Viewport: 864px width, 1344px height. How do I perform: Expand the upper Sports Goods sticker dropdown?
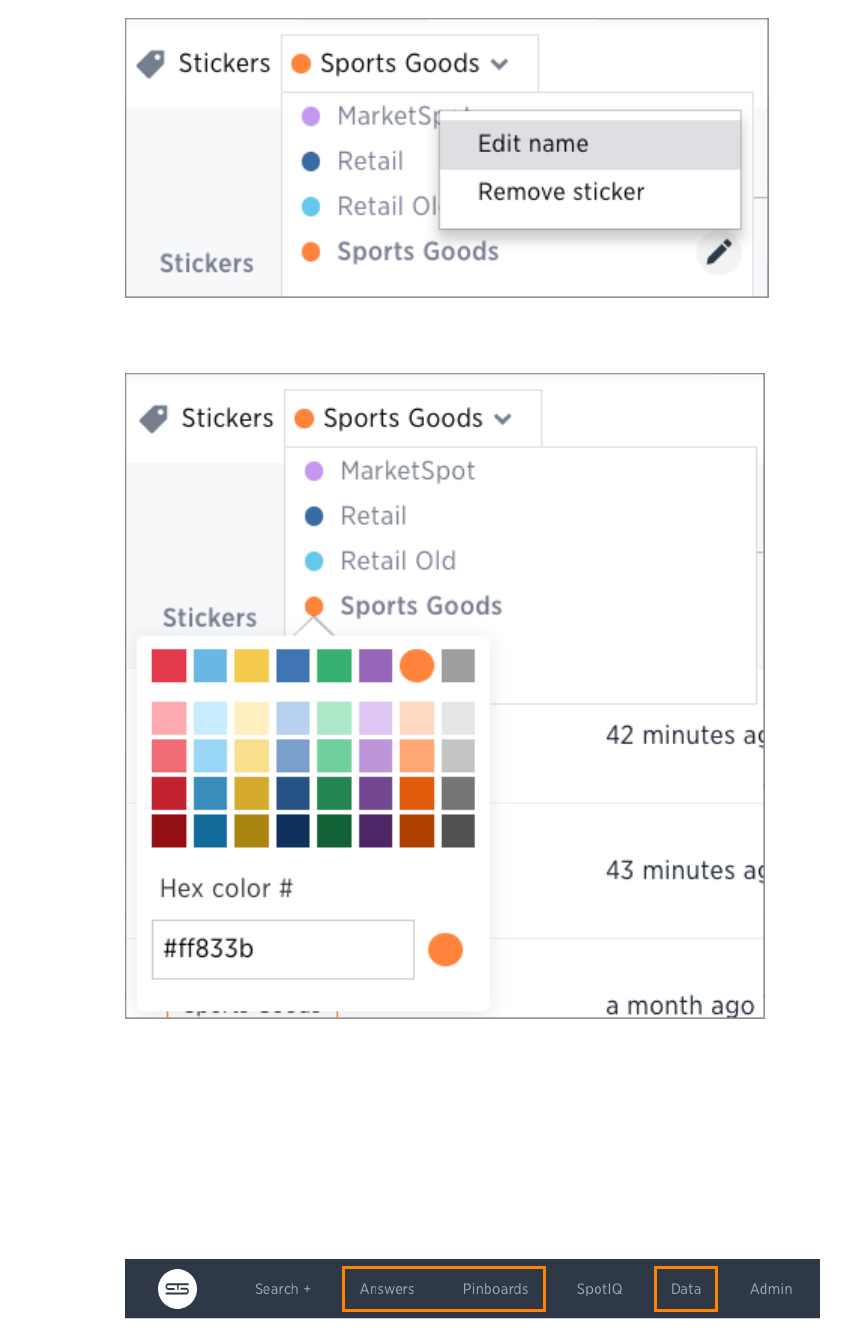(499, 64)
